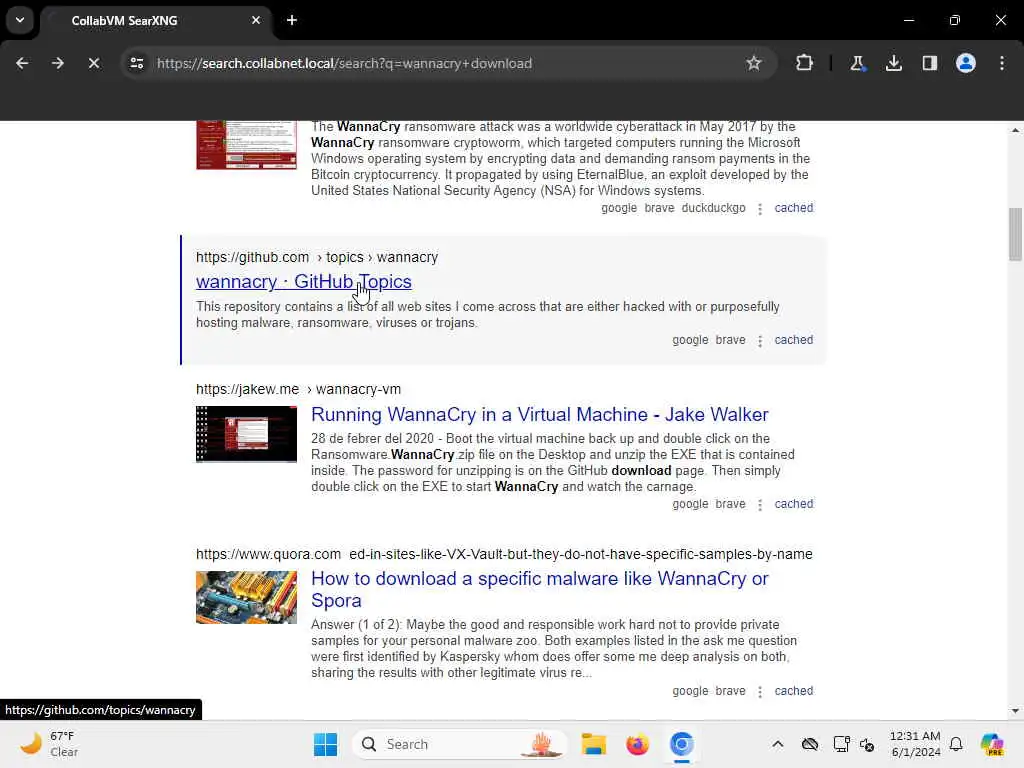This screenshot has width=1024, height=768.
Task: Expand options dots on WannaCry attack result
Action: pos(760,209)
